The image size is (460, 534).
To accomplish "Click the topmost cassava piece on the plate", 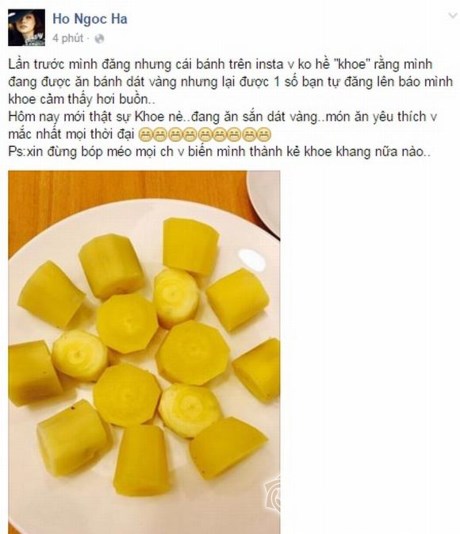I will pyautogui.click(x=190, y=246).
